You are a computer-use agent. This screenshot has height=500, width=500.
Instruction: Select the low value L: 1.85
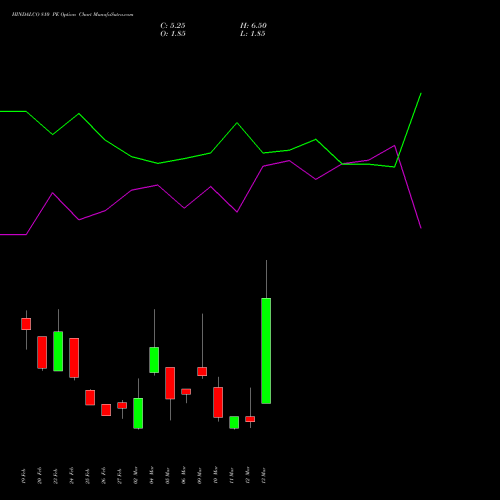[x=253, y=34]
